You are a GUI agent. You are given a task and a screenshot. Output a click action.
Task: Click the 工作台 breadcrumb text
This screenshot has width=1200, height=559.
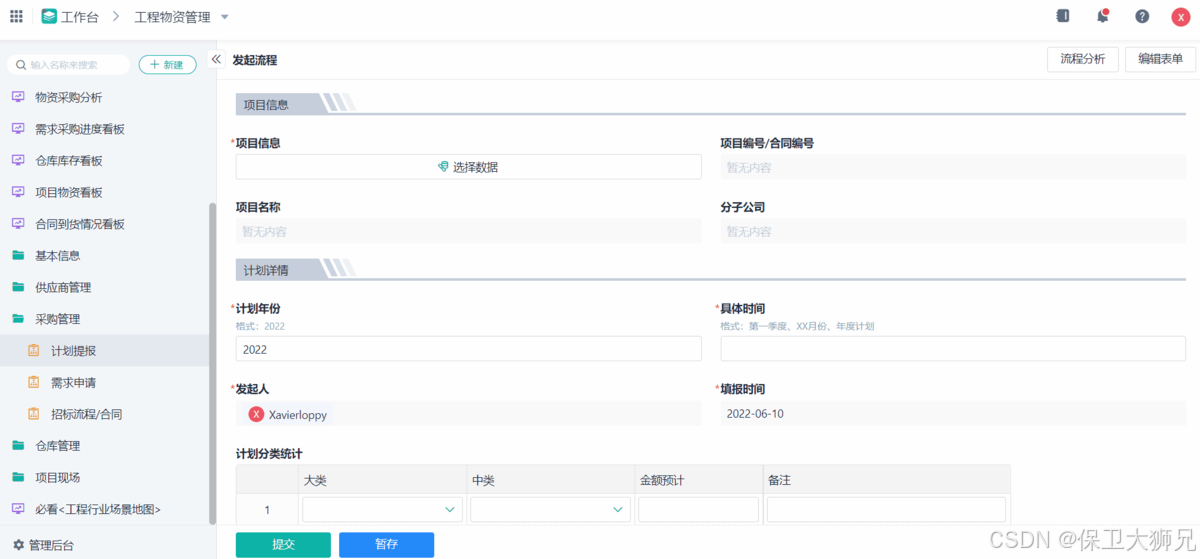tap(80, 17)
